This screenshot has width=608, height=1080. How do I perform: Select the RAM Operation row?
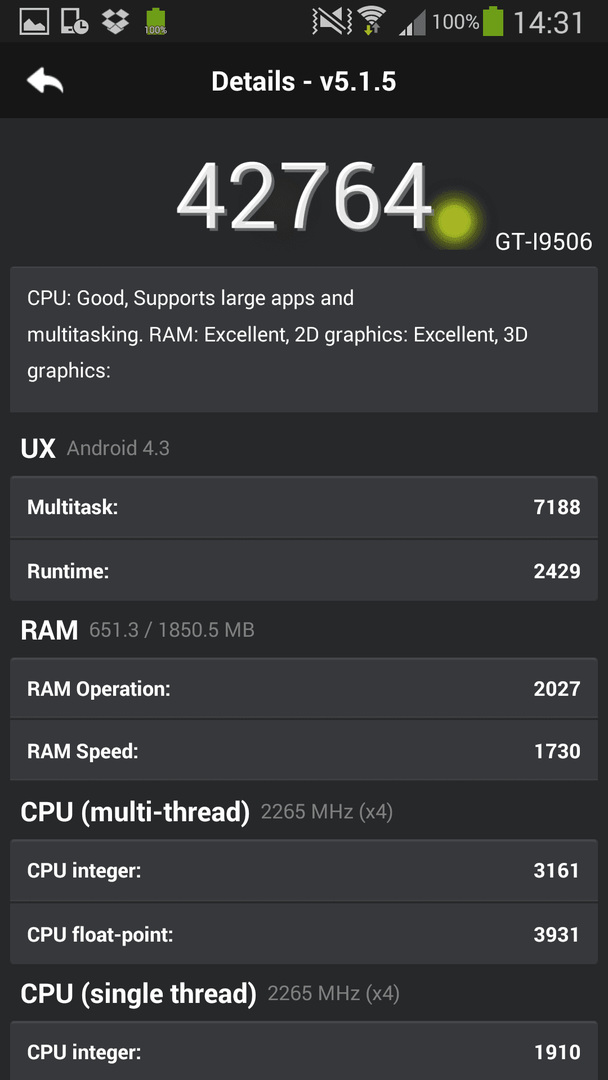(304, 689)
